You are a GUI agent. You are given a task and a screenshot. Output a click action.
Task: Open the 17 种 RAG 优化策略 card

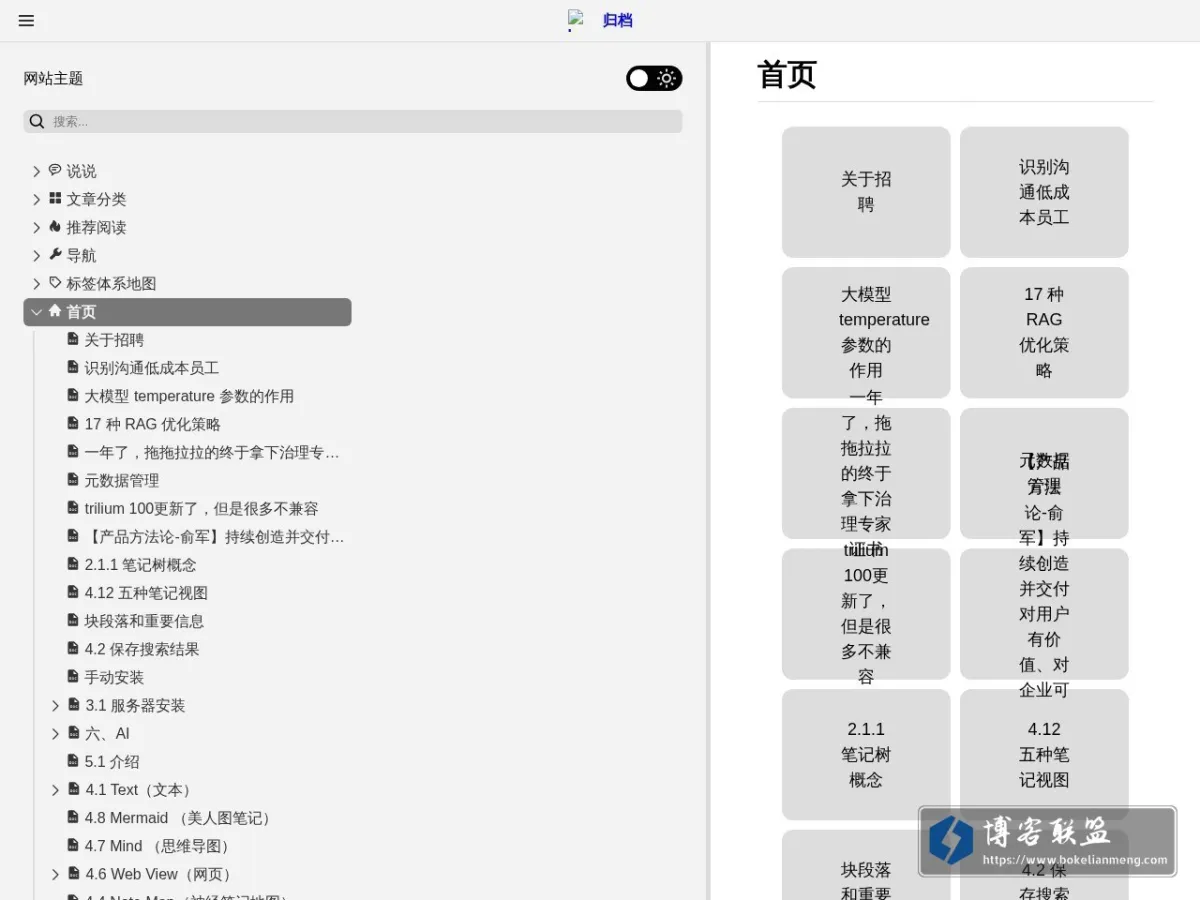click(x=1044, y=332)
